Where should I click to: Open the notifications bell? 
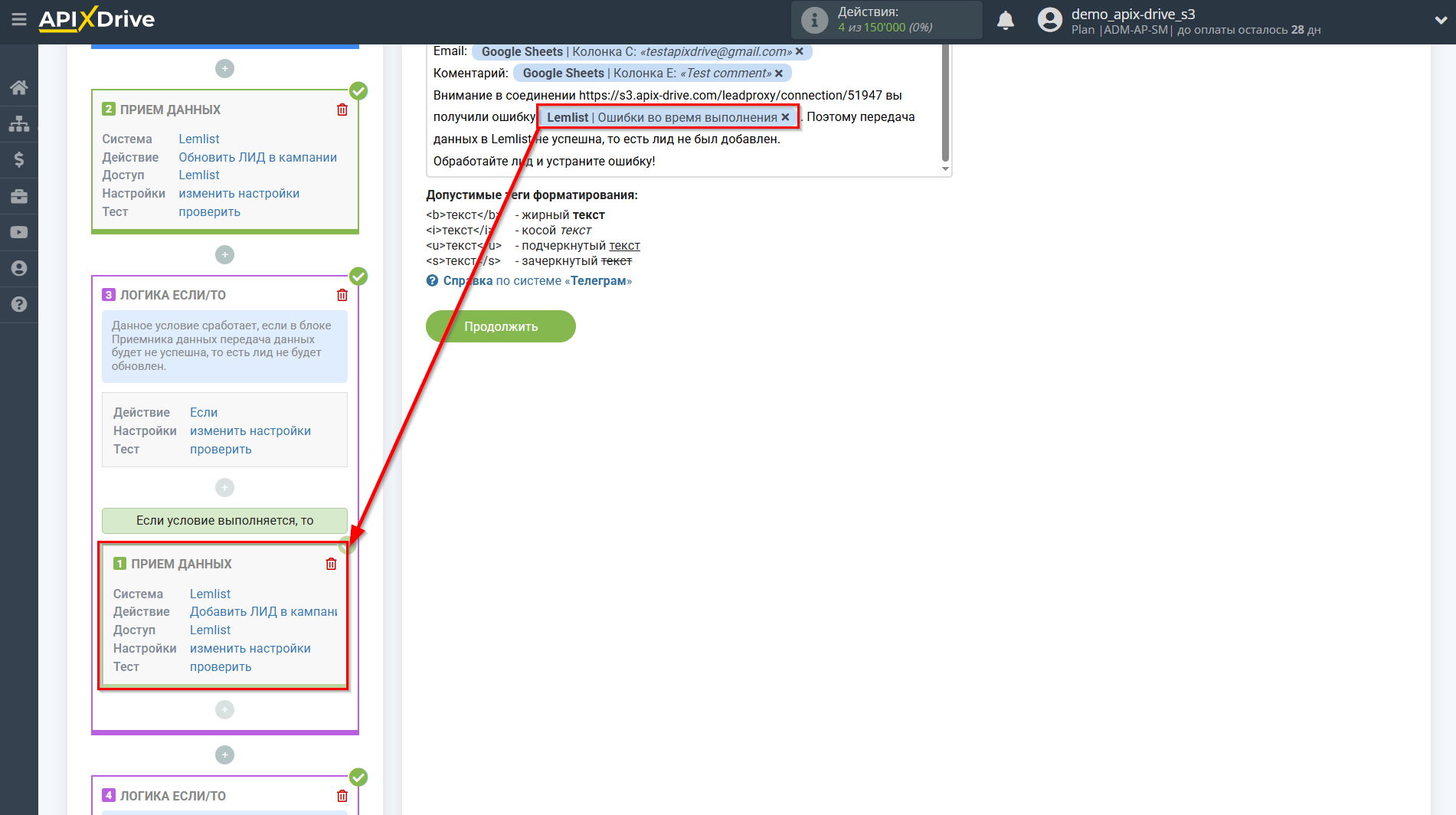tap(1006, 21)
